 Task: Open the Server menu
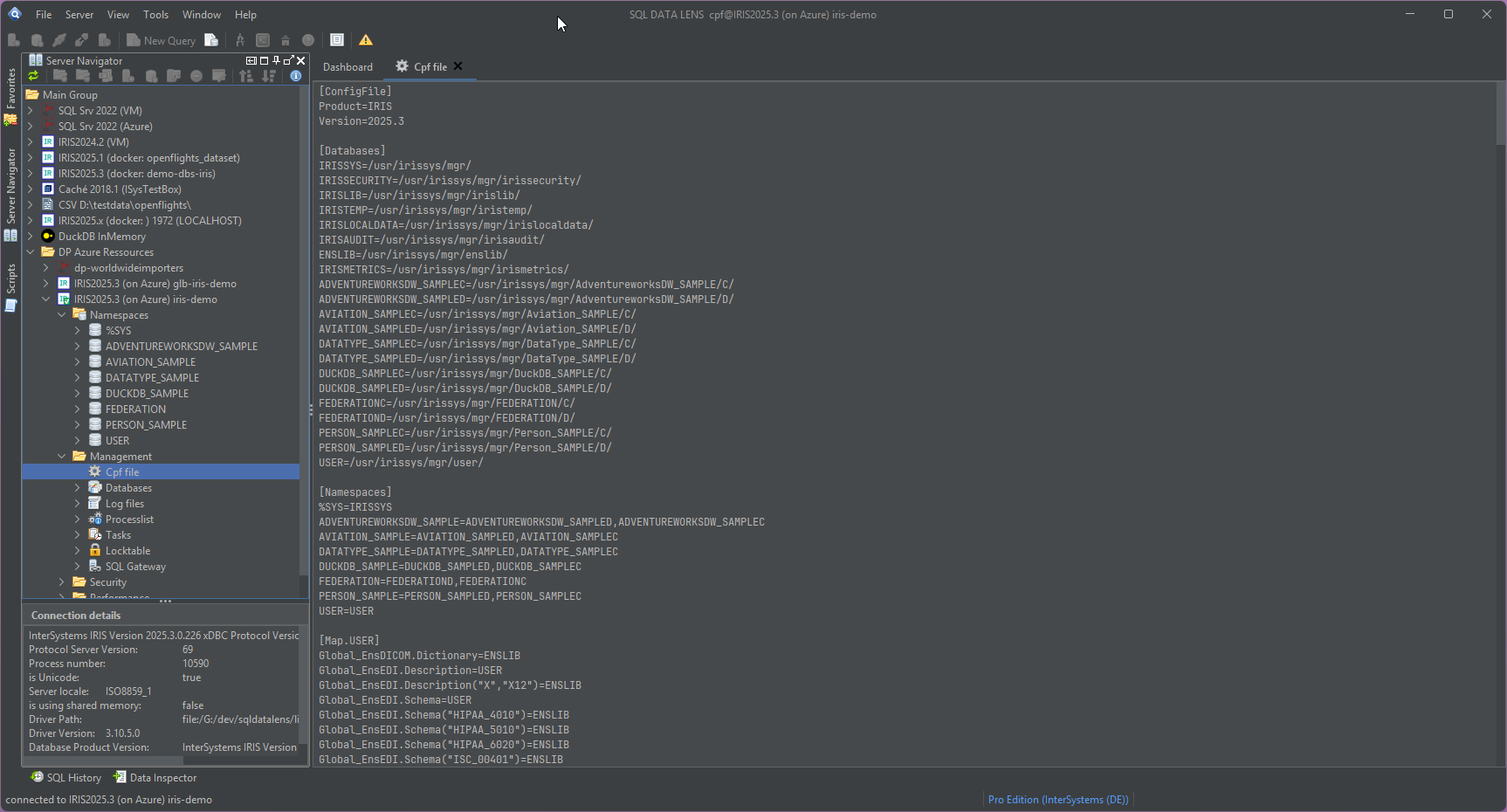click(x=79, y=15)
